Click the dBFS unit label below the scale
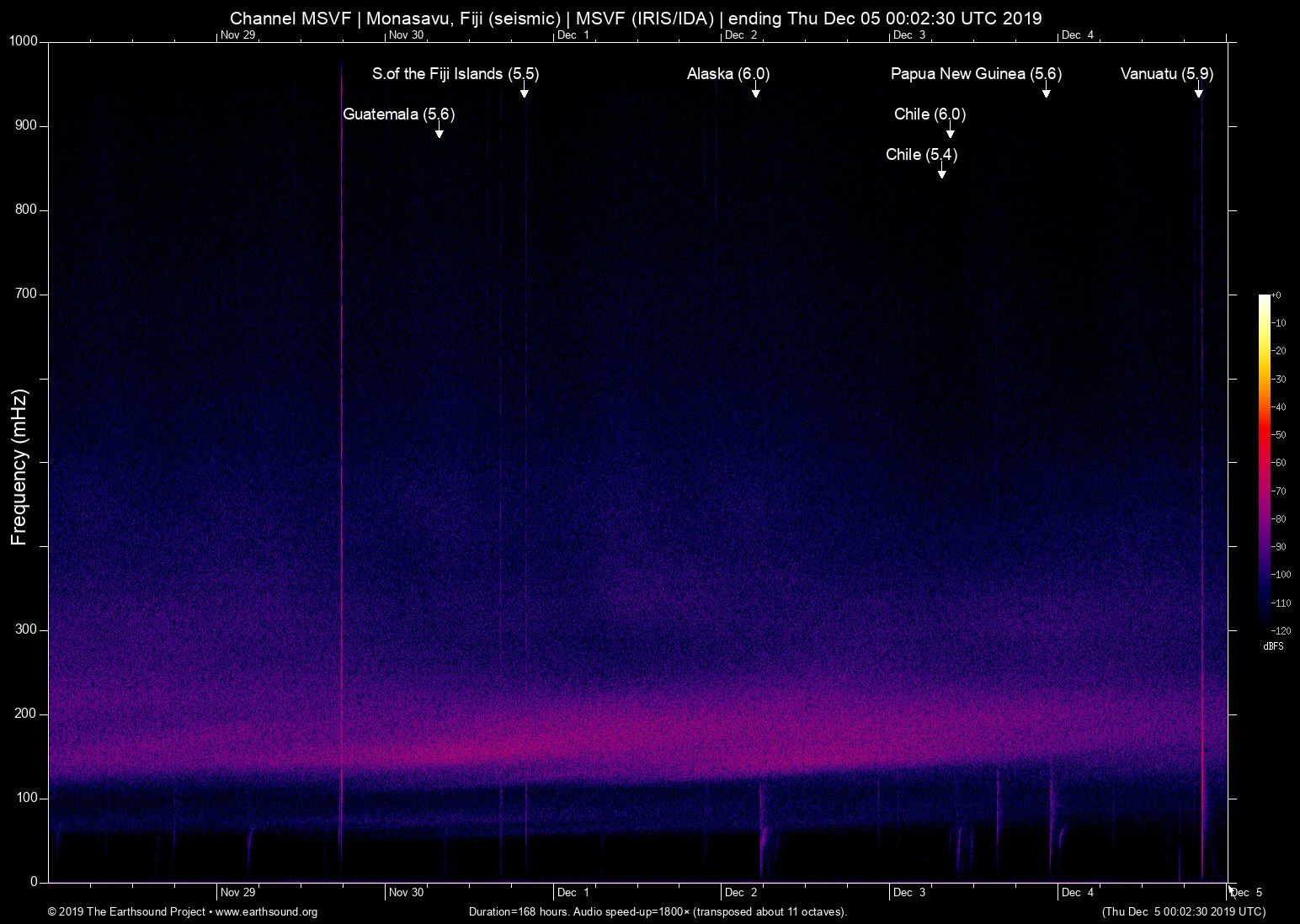Image resolution: width=1300 pixels, height=924 pixels. pyautogui.click(x=1273, y=646)
